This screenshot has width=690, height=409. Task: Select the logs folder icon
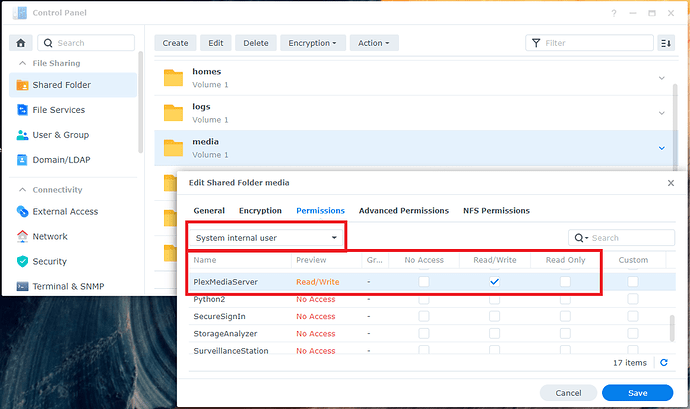(x=173, y=113)
